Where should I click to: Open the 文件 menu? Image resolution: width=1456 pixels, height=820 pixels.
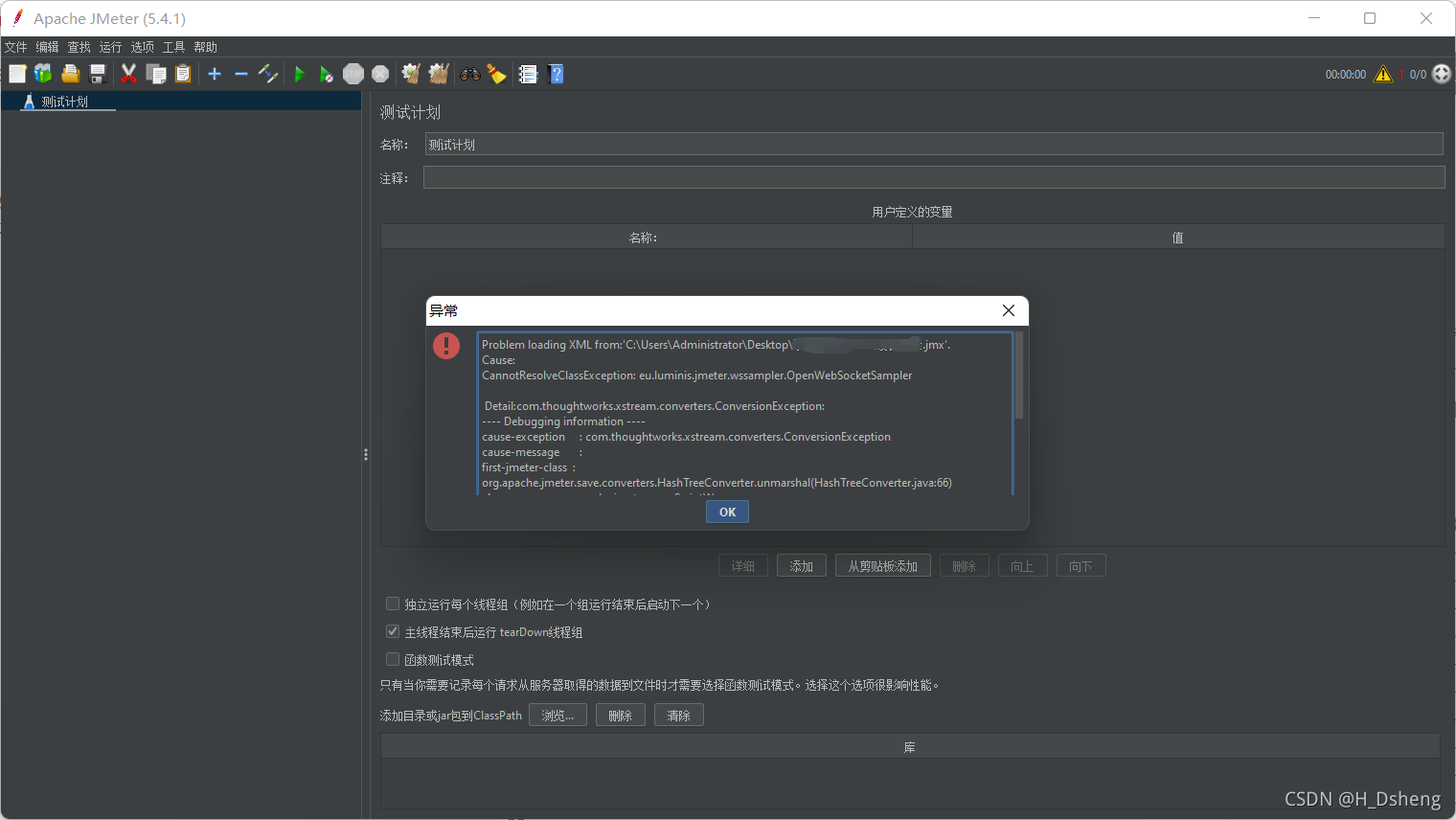point(16,47)
